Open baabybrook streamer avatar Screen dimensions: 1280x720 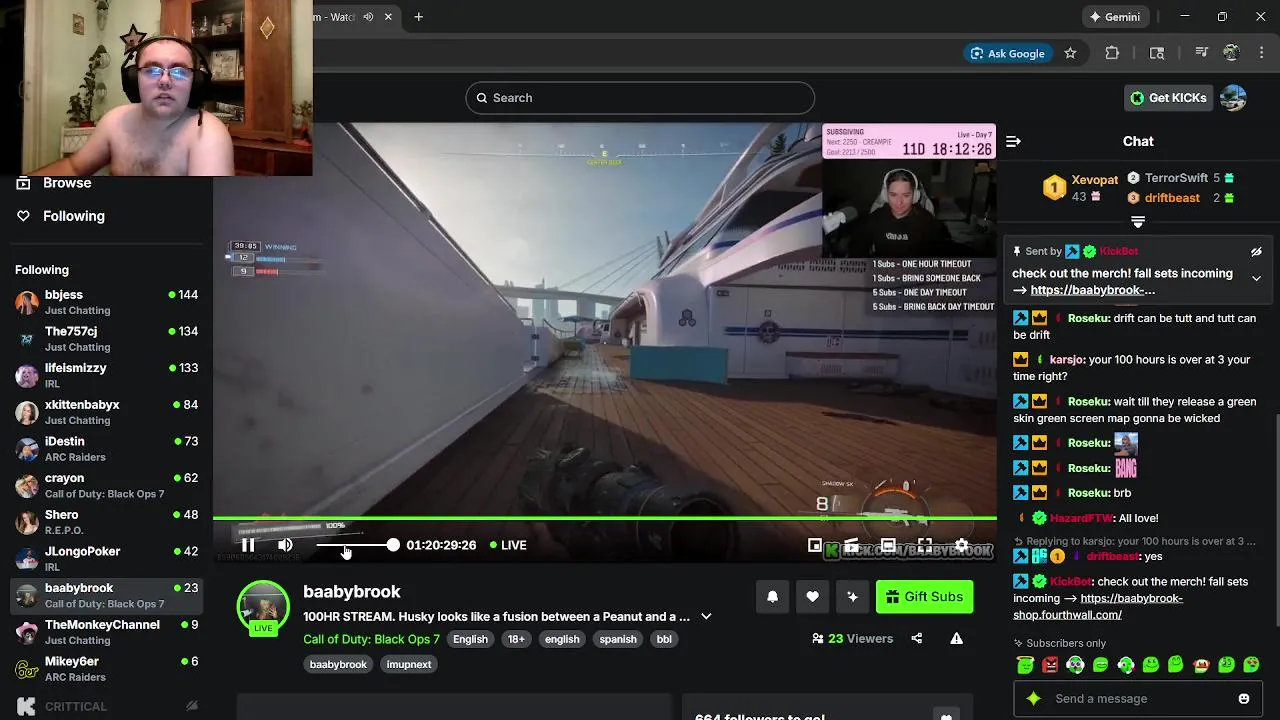click(x=263, y=607)
